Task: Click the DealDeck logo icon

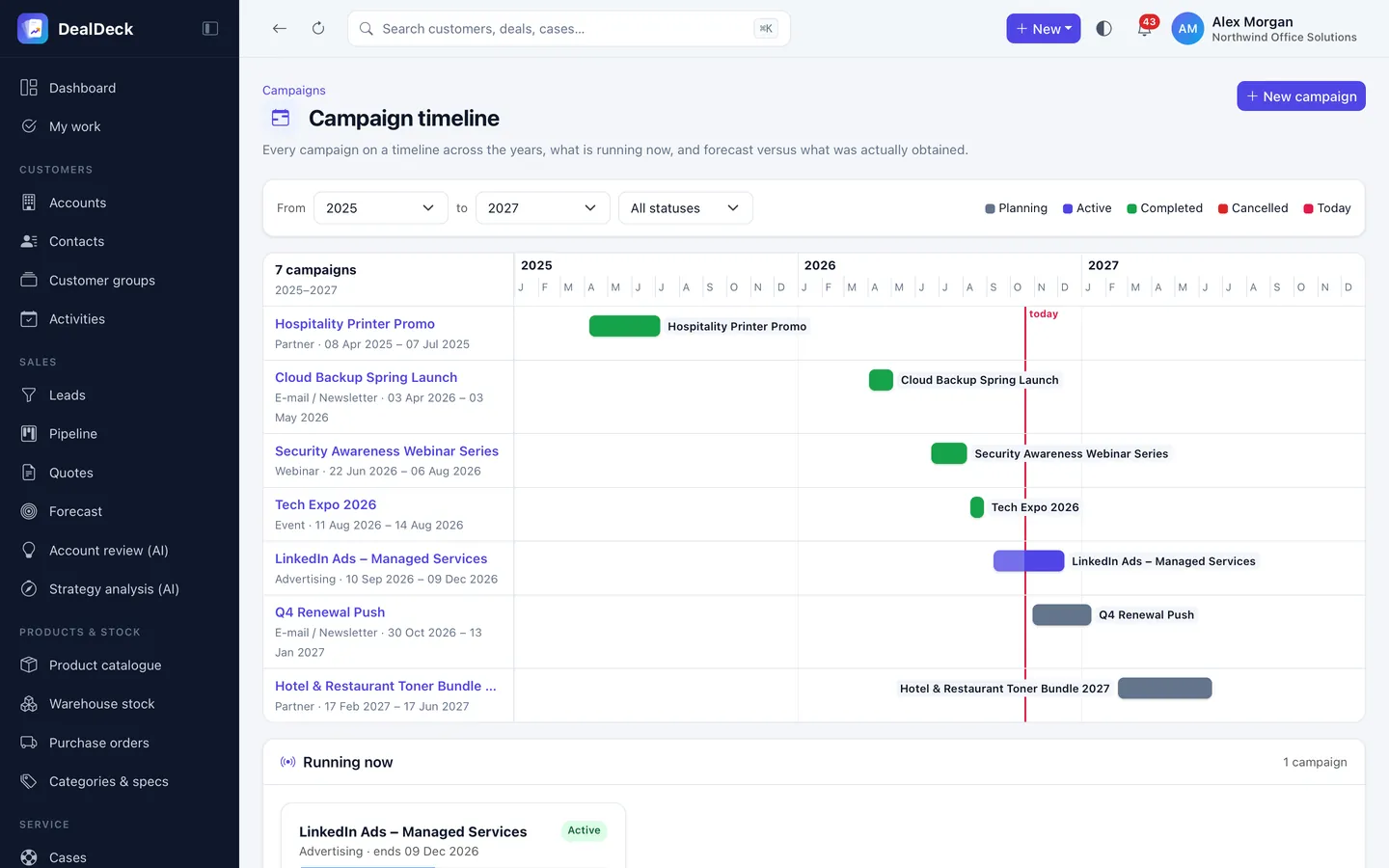Action: (x=33, y=29)
